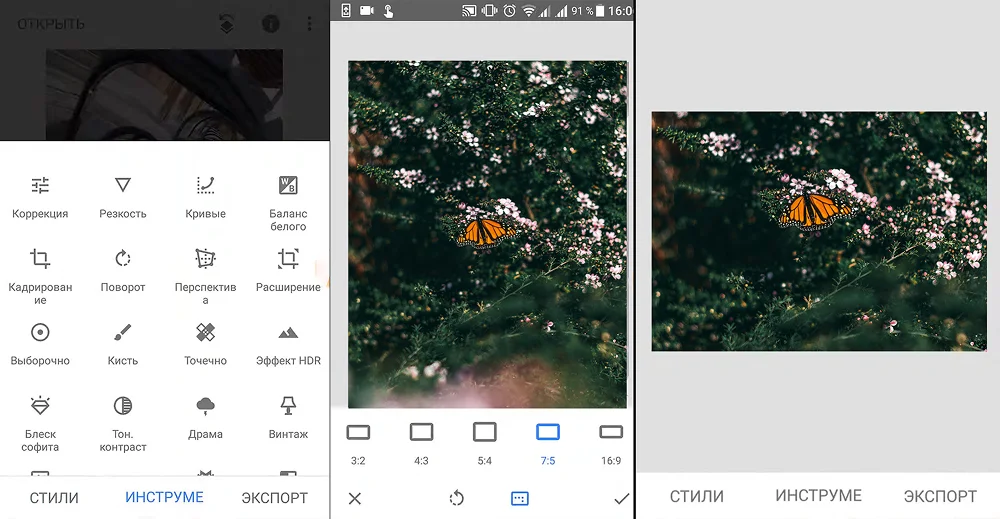The width and height of the screenshot is (1000, 519).
Task: Open ЭКСПОРТ tab in left screen
Action: pos(275,498)
